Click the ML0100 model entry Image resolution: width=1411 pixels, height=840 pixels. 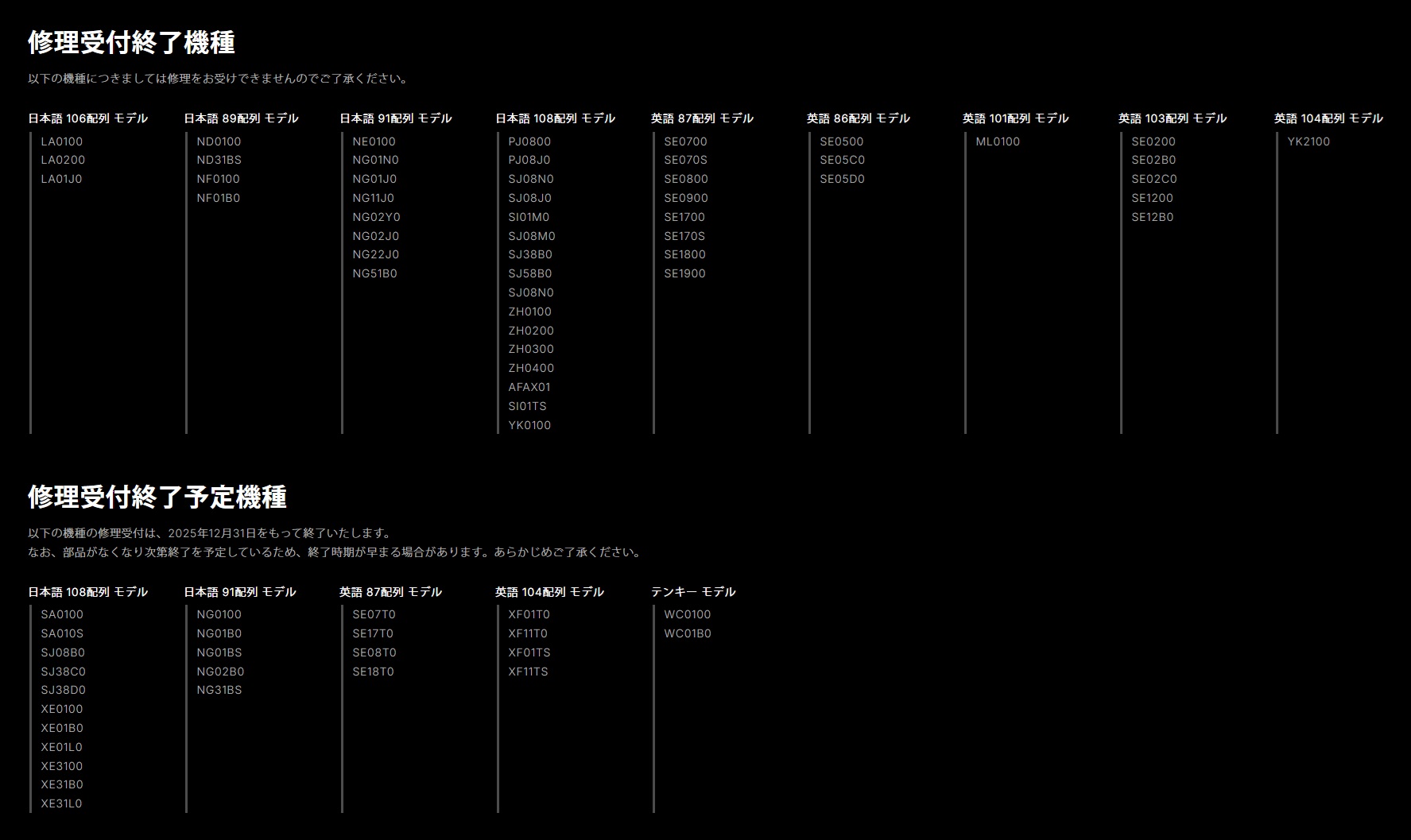(x=998, y=141)
